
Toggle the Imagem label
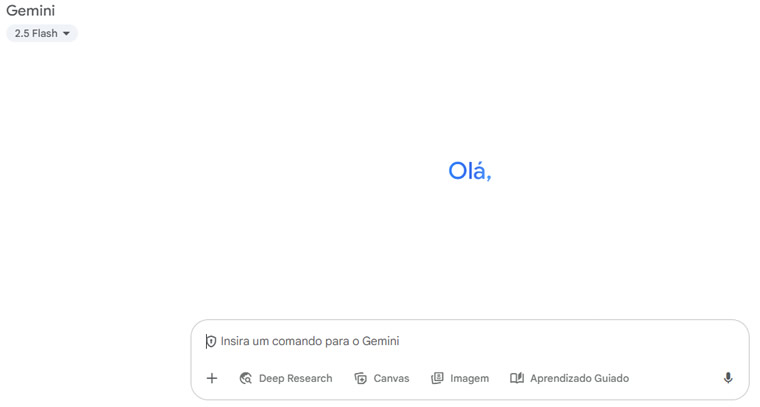(469, 378)
